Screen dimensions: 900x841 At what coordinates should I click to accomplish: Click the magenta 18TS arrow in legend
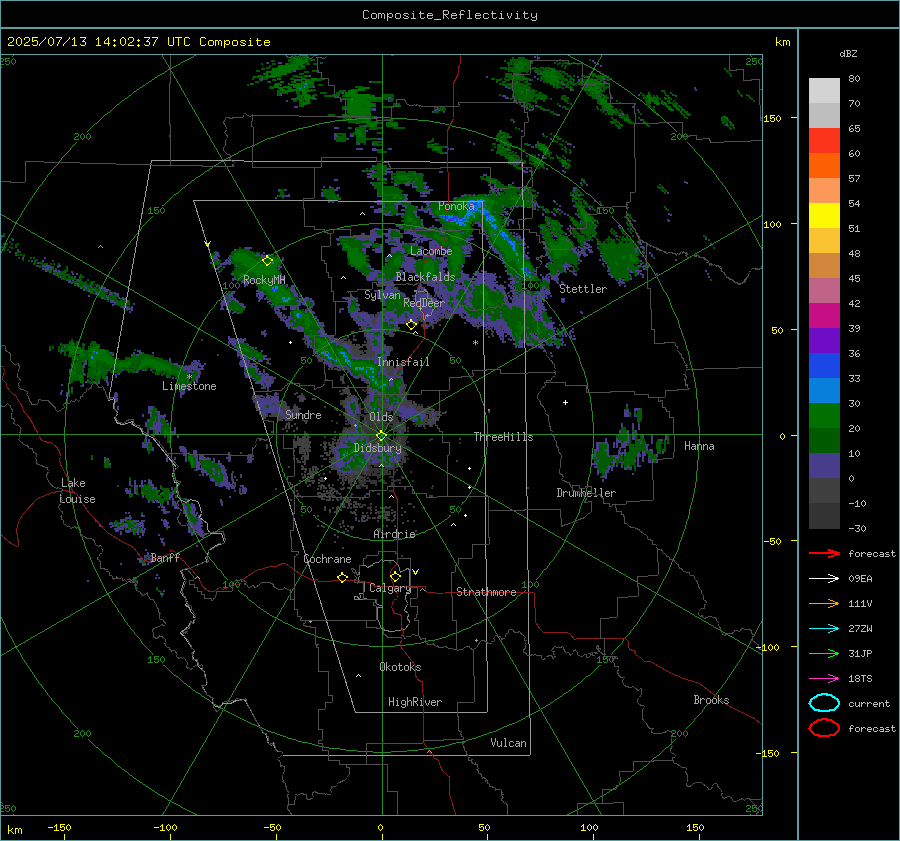[x=824, y=679]
